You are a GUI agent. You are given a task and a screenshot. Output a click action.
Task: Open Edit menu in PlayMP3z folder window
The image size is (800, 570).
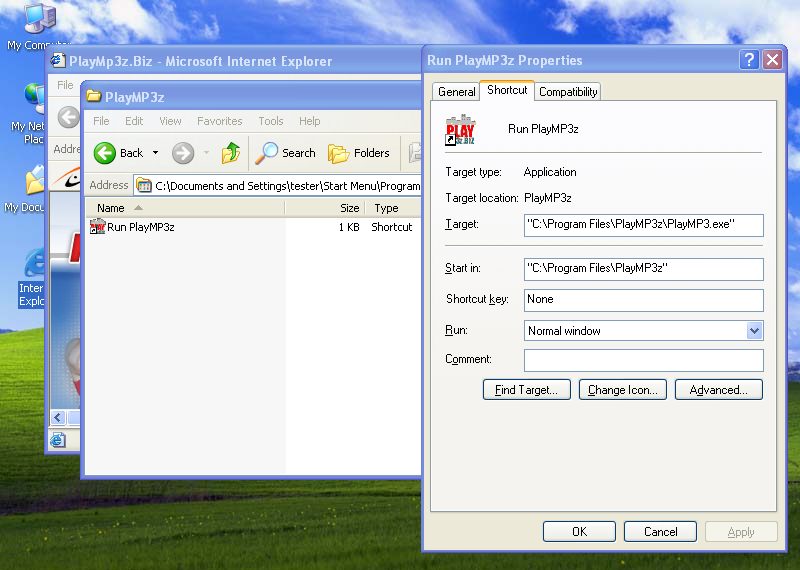click(x=134, y=121)
